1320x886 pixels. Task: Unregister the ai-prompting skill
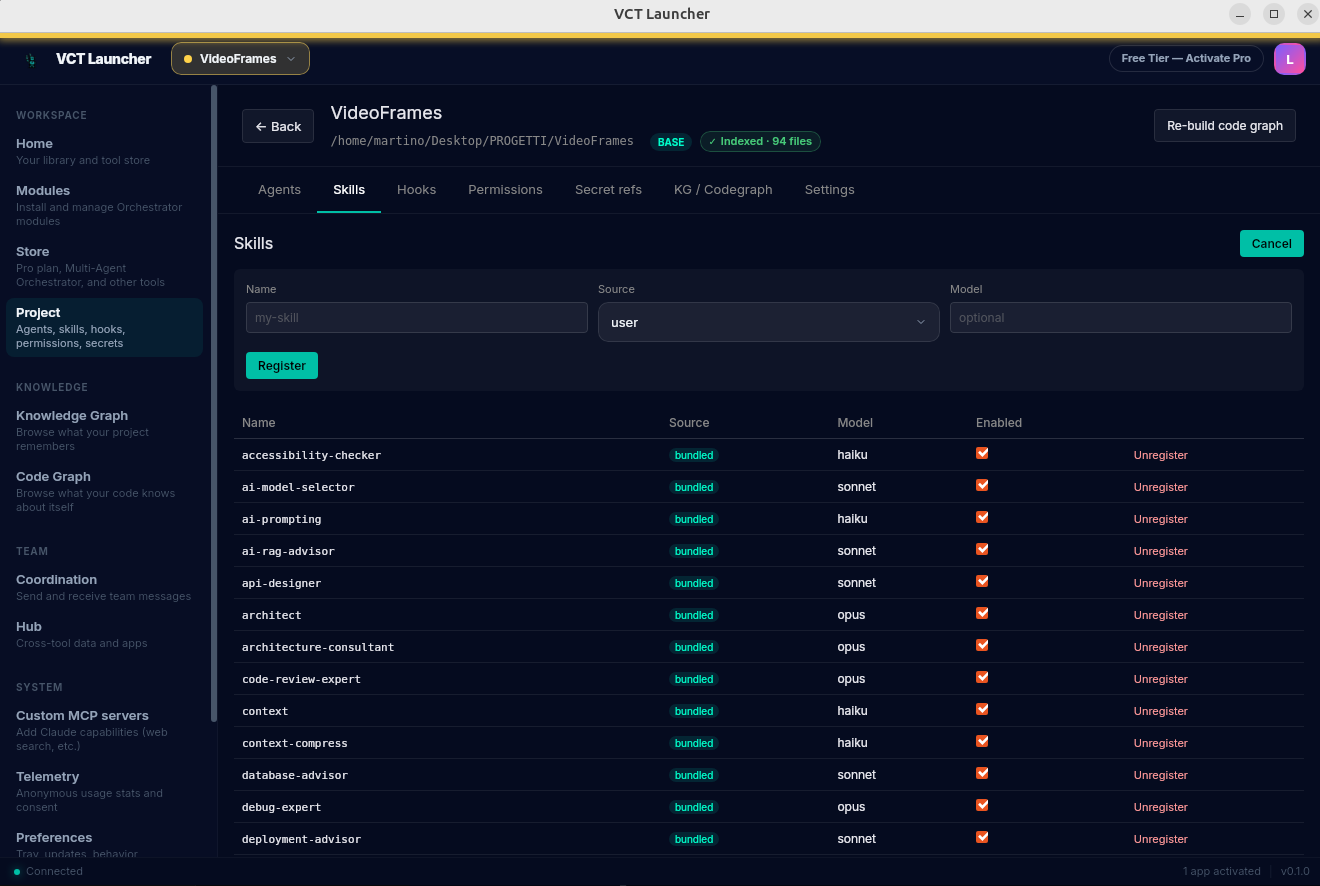click(1160, 519)
